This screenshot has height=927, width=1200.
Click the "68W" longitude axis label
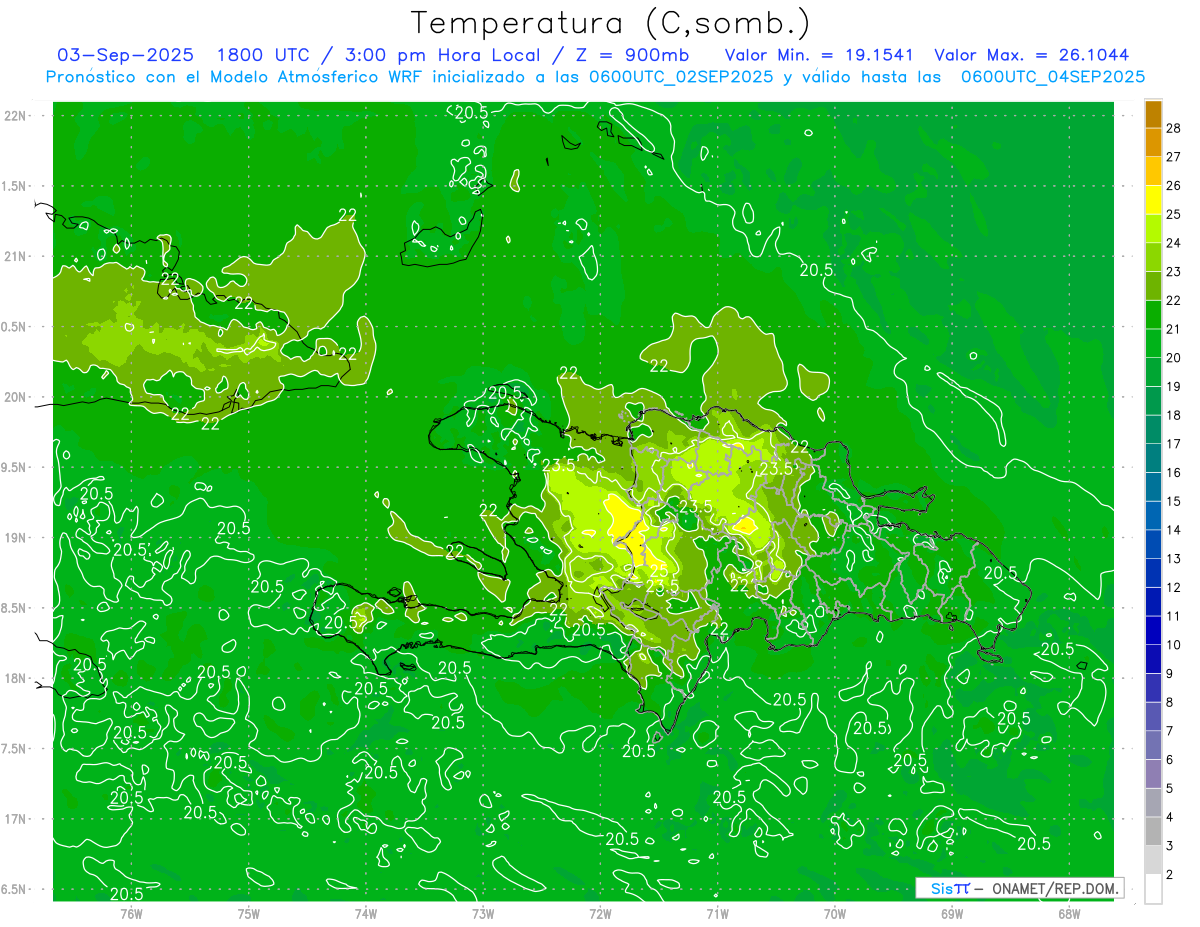(1069, 913)
